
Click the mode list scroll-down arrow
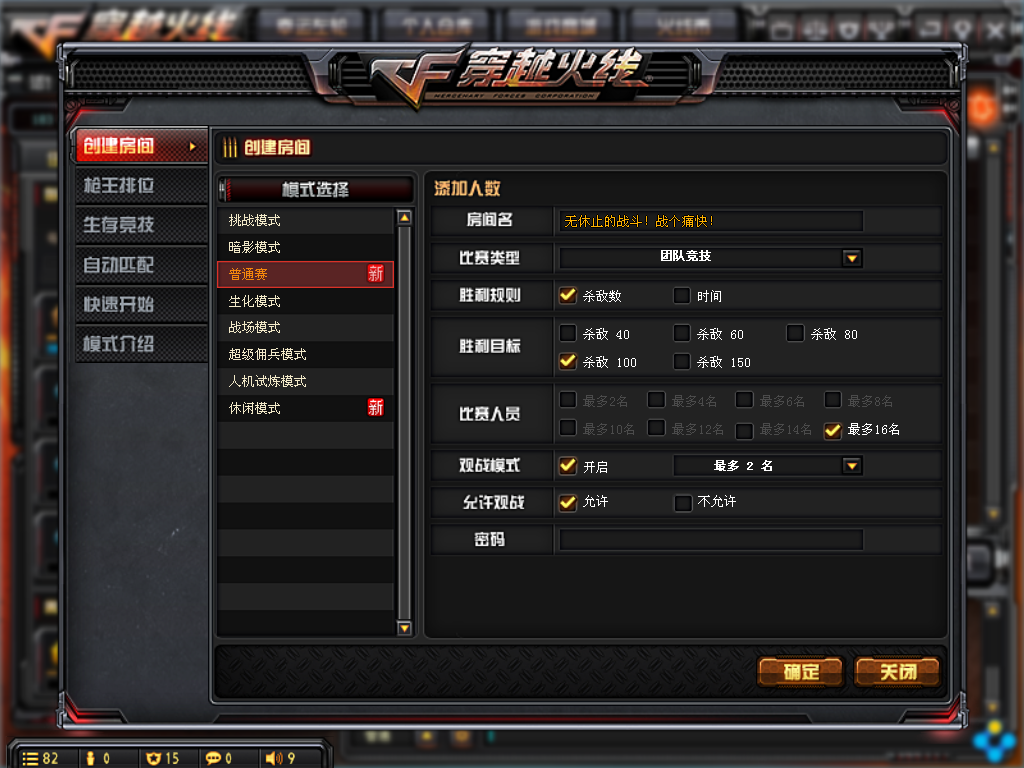point(404,628)
